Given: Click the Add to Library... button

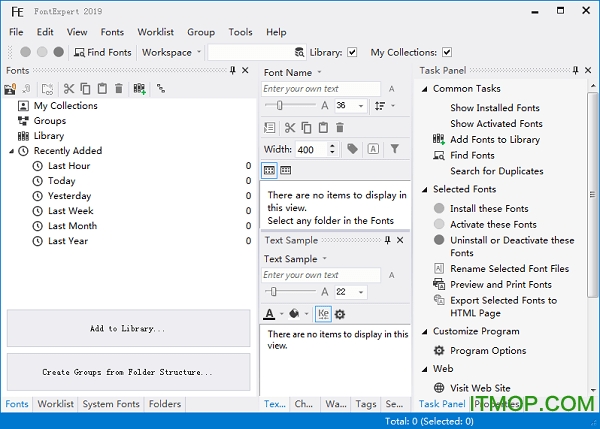Looking at the screenshot, I should [129, 328].
